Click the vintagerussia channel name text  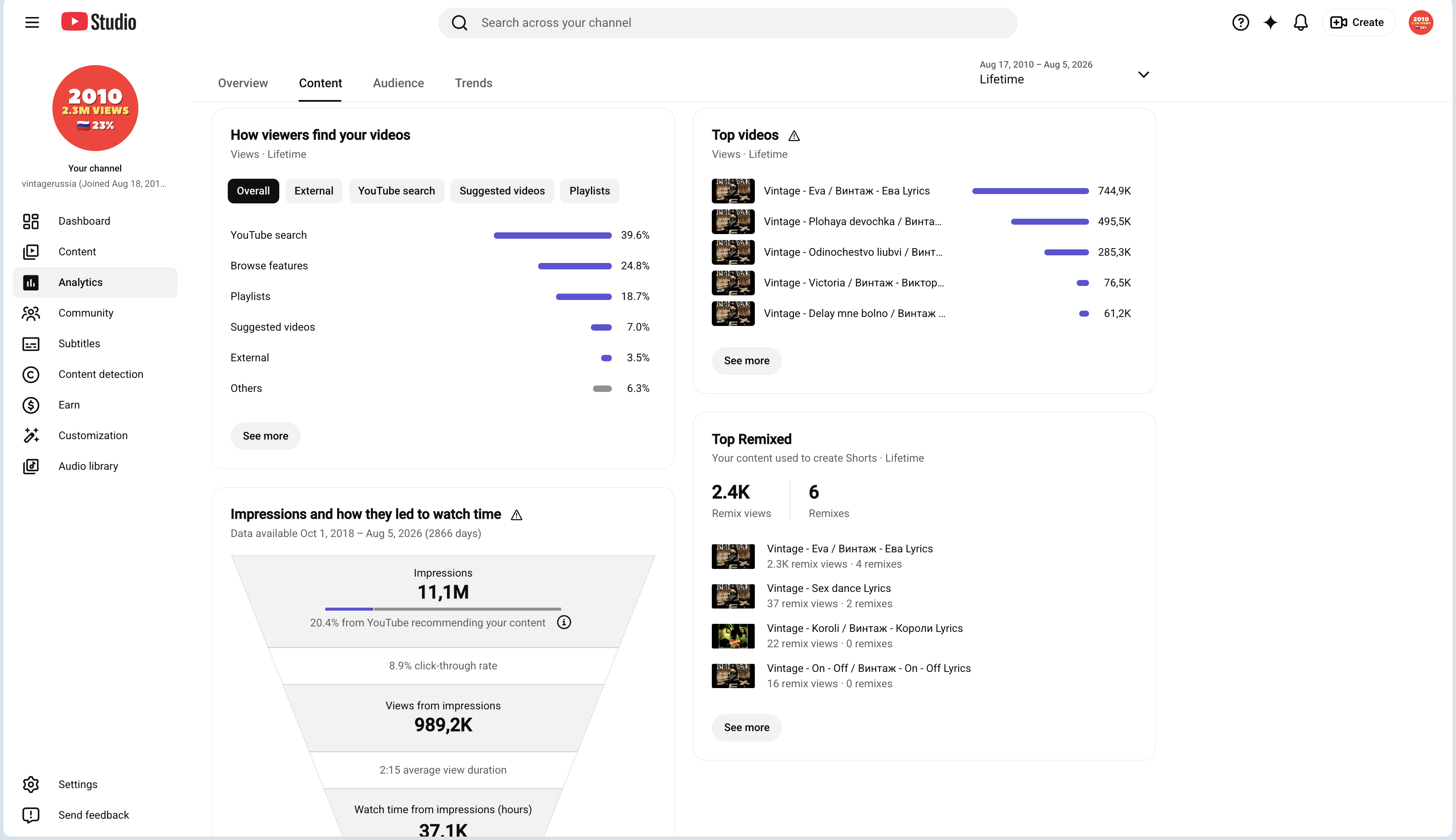[94, 184]
